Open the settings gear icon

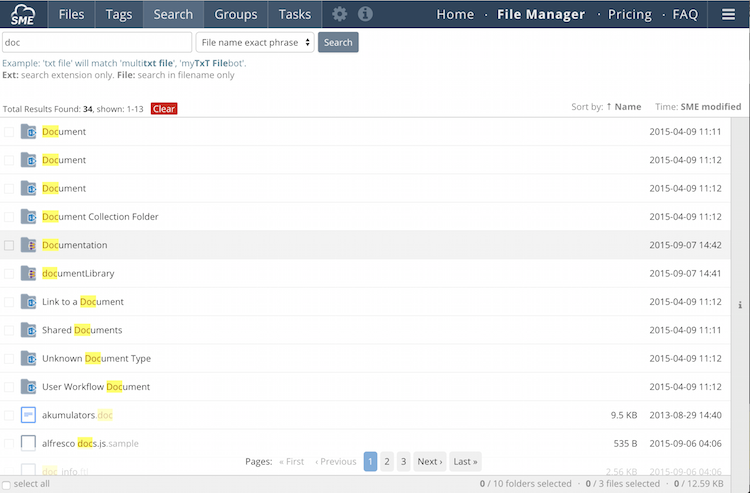[x=340, y=14]
